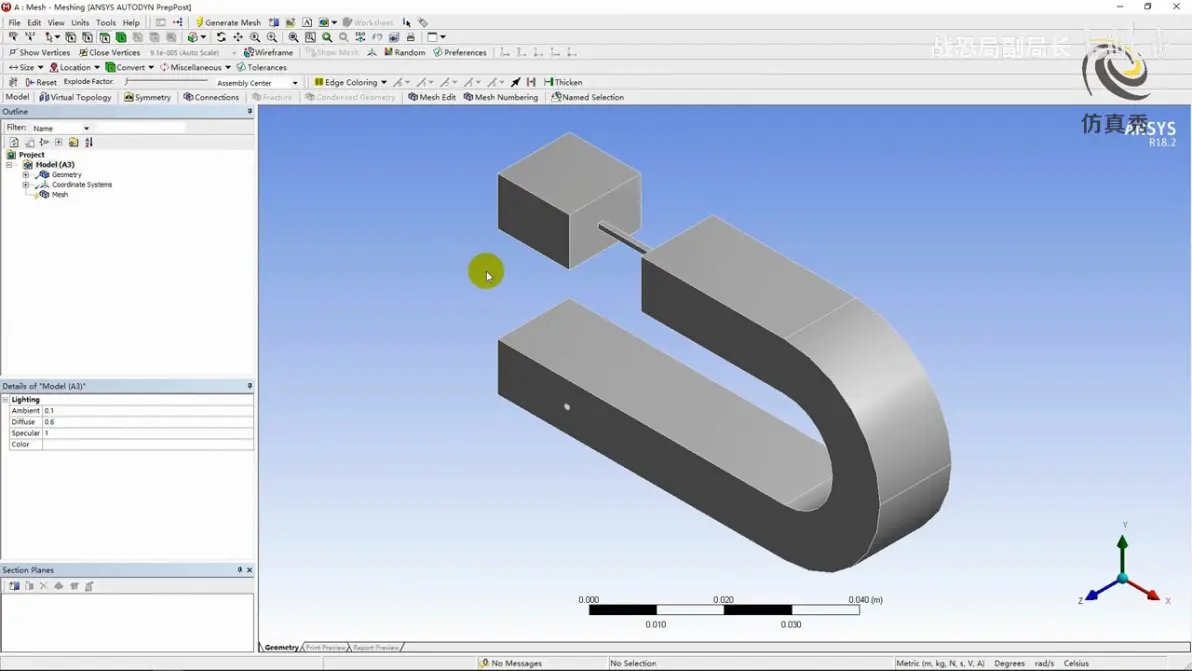The width and height of the screenshot is (1192, 671).
Task: Collapse the Model (A3) node
Action: click(9, 165)
